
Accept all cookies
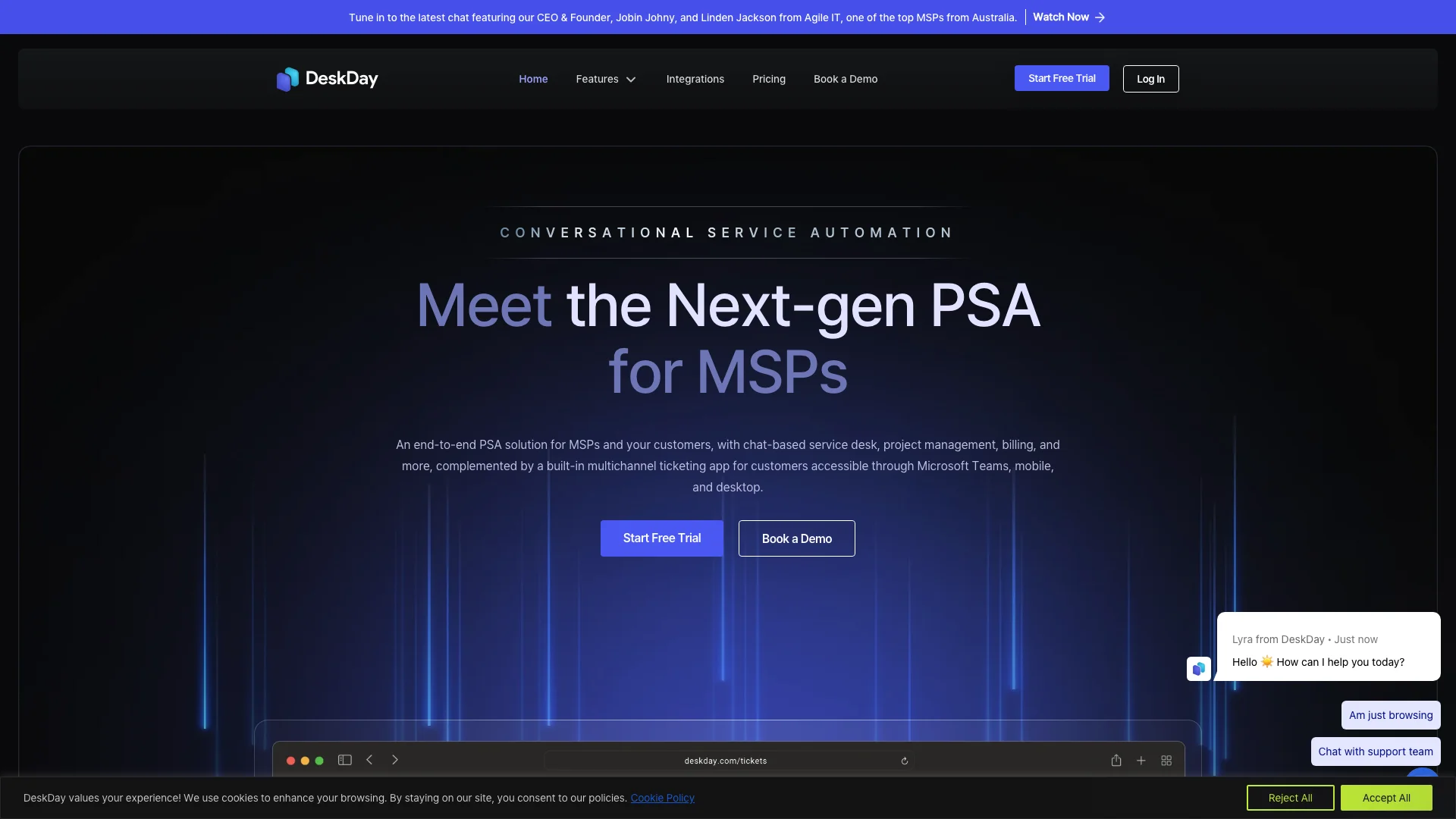tap(1386, 798)
